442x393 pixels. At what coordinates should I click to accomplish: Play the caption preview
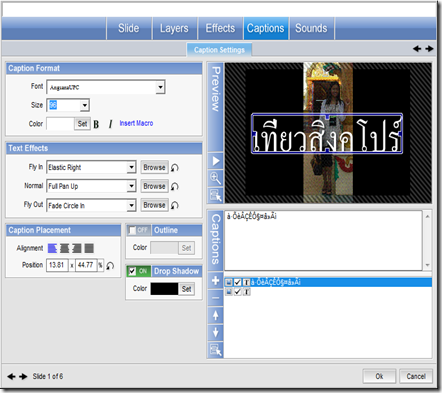[215, 161]
